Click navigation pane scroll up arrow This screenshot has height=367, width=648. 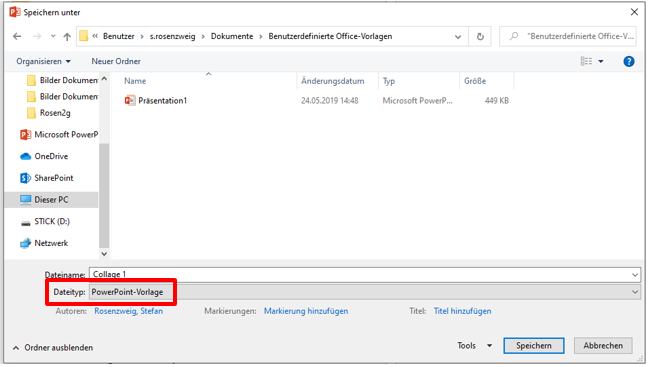(x=104, y=79)
